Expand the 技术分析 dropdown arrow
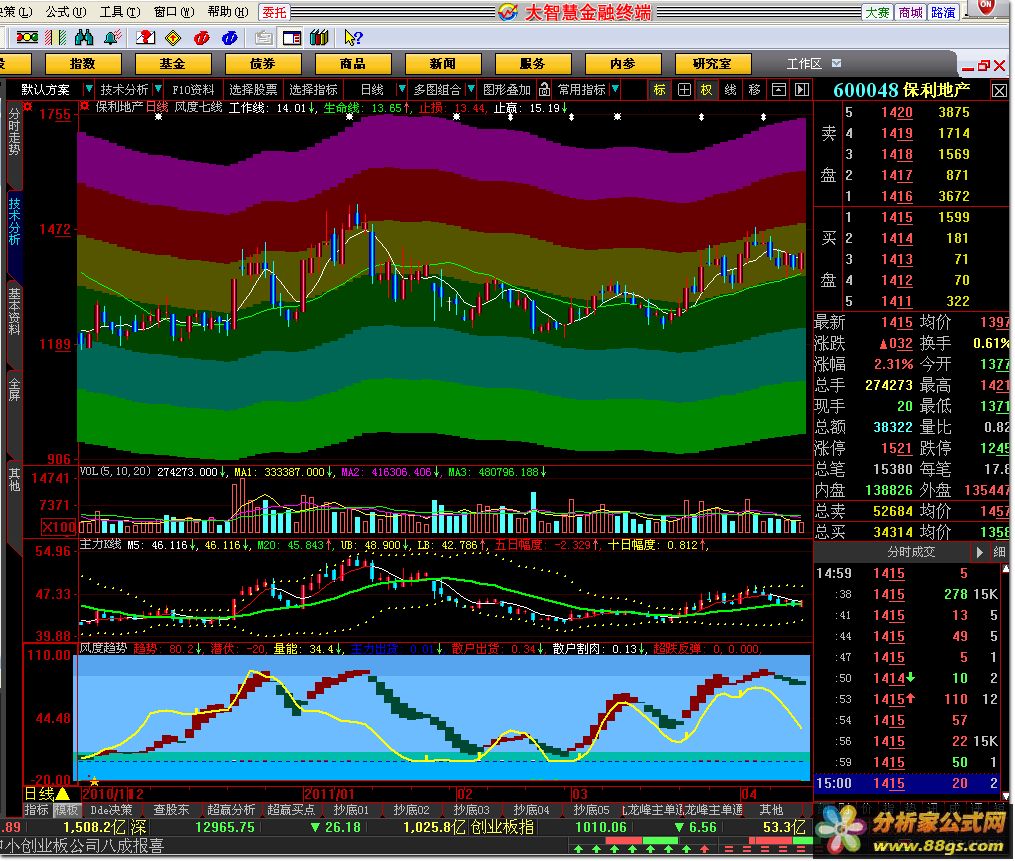 coord(158,89)
